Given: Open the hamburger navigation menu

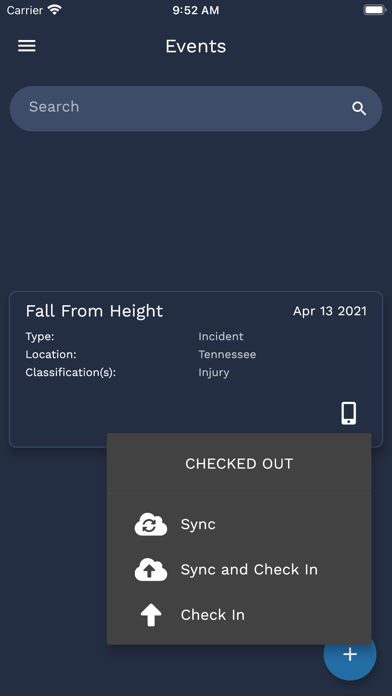Looking at the screenshot, I should pyautogui.click(x=27, y=46).
